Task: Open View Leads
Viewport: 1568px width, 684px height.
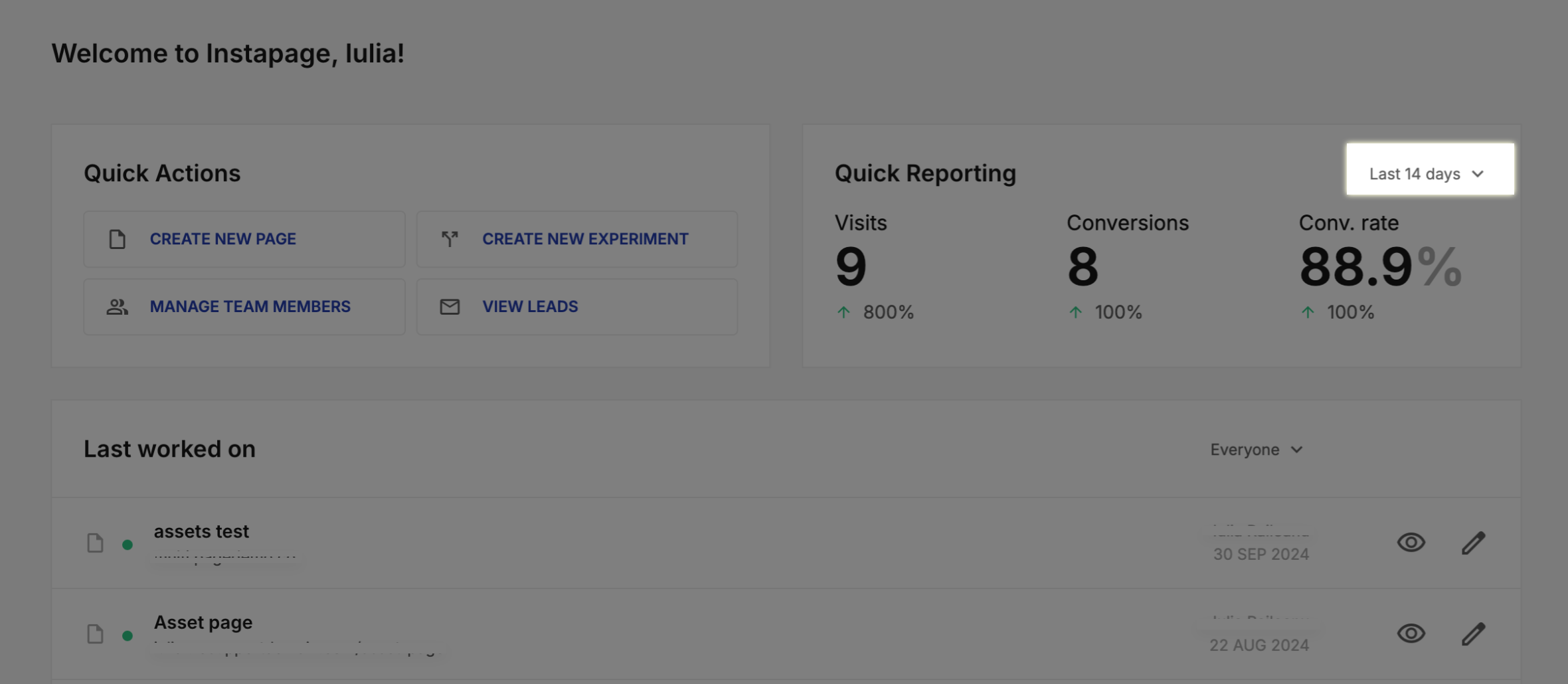Action: (x=576, y=306)
